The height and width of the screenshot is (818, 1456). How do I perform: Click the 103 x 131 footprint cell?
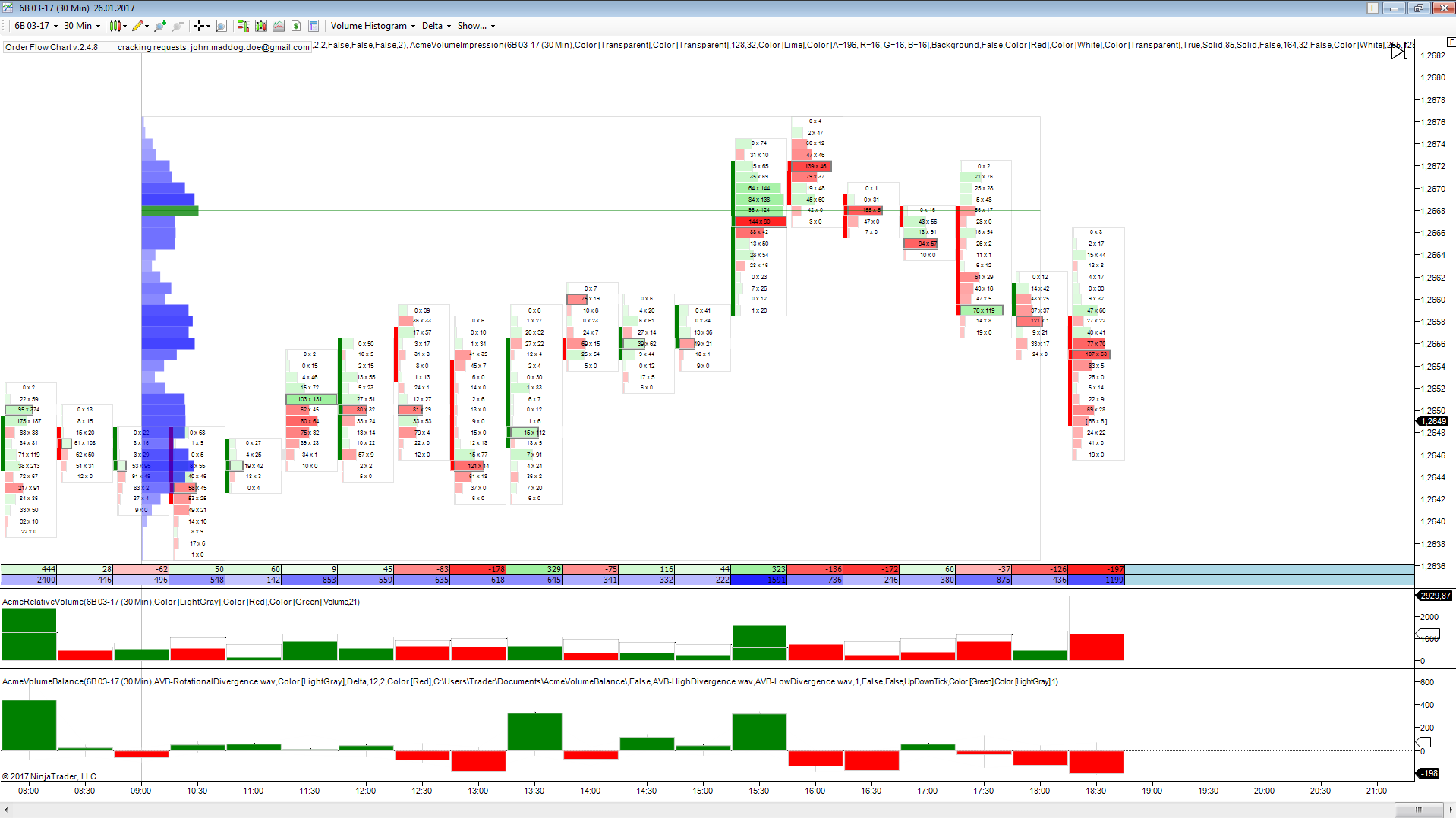310,399
